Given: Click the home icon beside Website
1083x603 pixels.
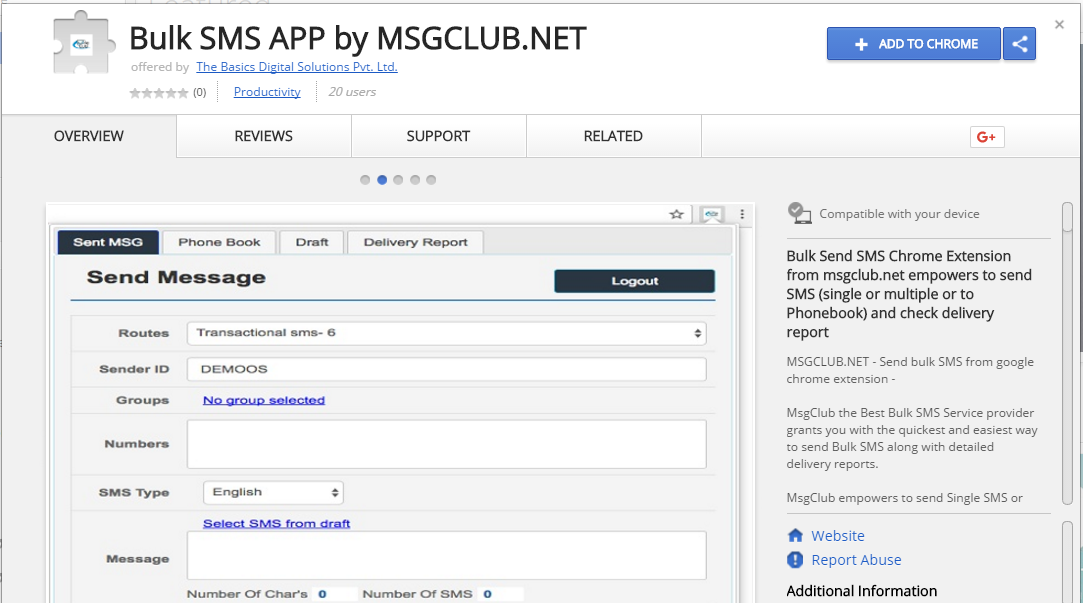Looking at the screenshot, I should 795,535.
